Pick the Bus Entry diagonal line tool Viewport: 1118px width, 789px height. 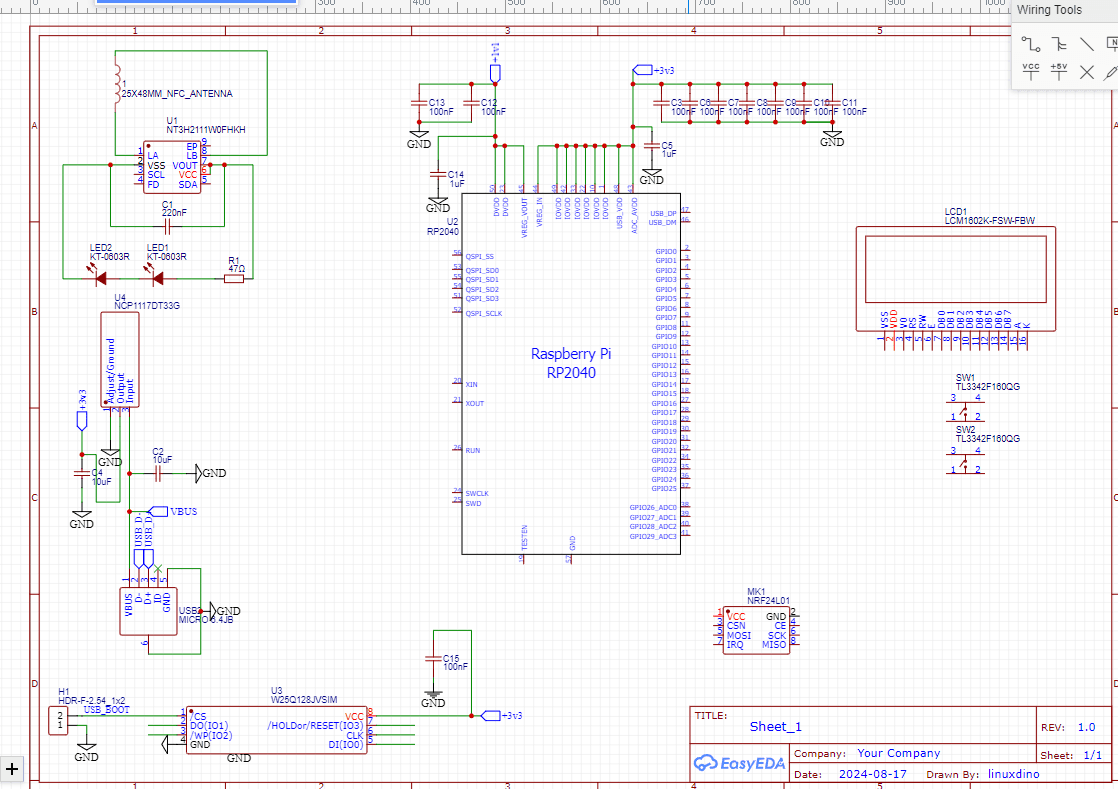[1087, 44]
